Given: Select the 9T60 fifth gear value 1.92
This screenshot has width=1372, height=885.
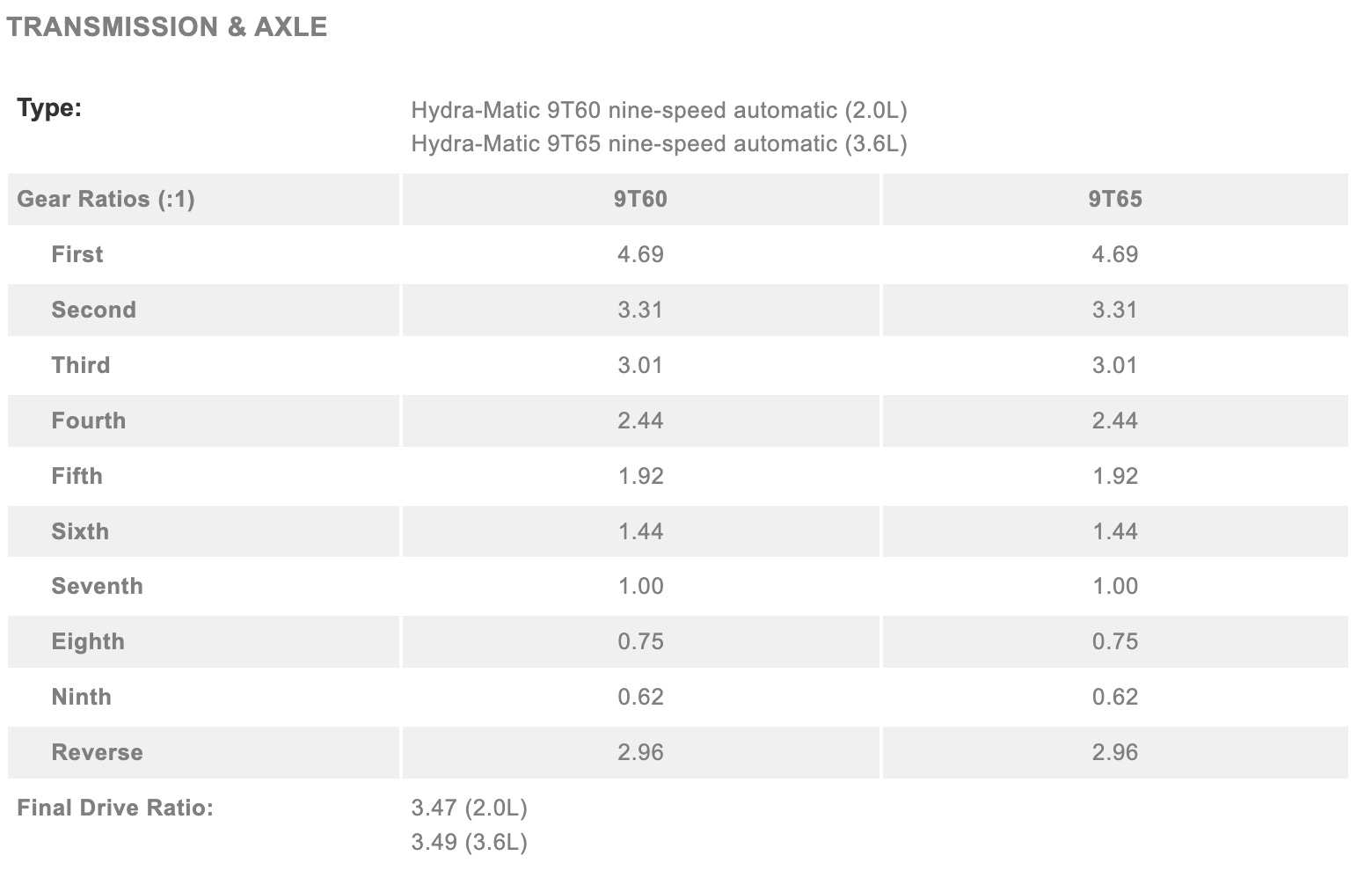Looking at the screenshot, I should [x=640, y=476].
